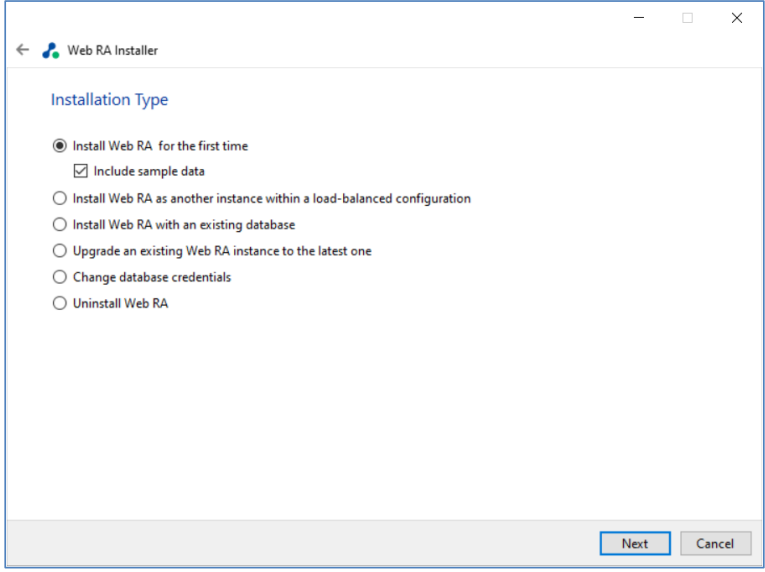Image resolution: width=765 pixels, height=572 pixels.
Task: Click the 'Uninstall Web RA' label text
Action: [121, 304]
